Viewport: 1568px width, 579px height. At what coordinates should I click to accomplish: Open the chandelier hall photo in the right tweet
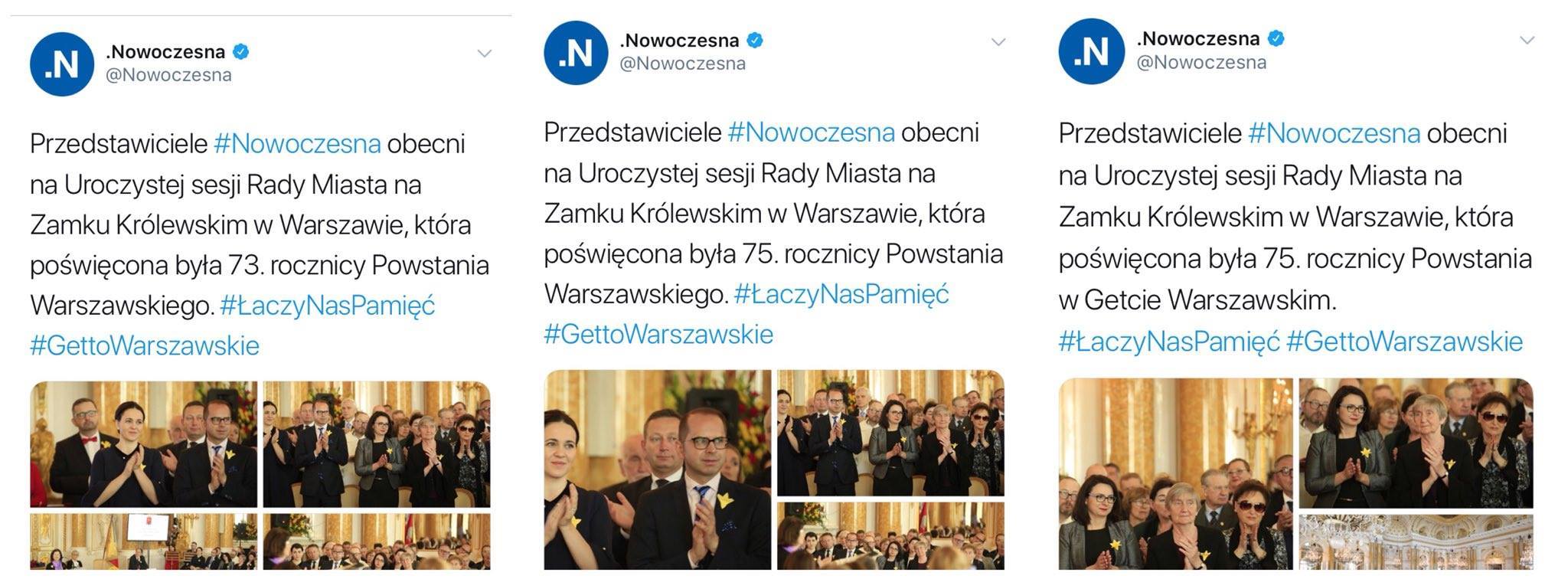click(1416, 542)
